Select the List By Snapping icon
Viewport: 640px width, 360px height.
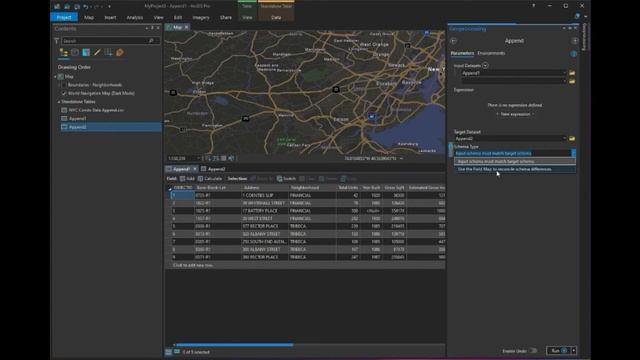(108, 52)
